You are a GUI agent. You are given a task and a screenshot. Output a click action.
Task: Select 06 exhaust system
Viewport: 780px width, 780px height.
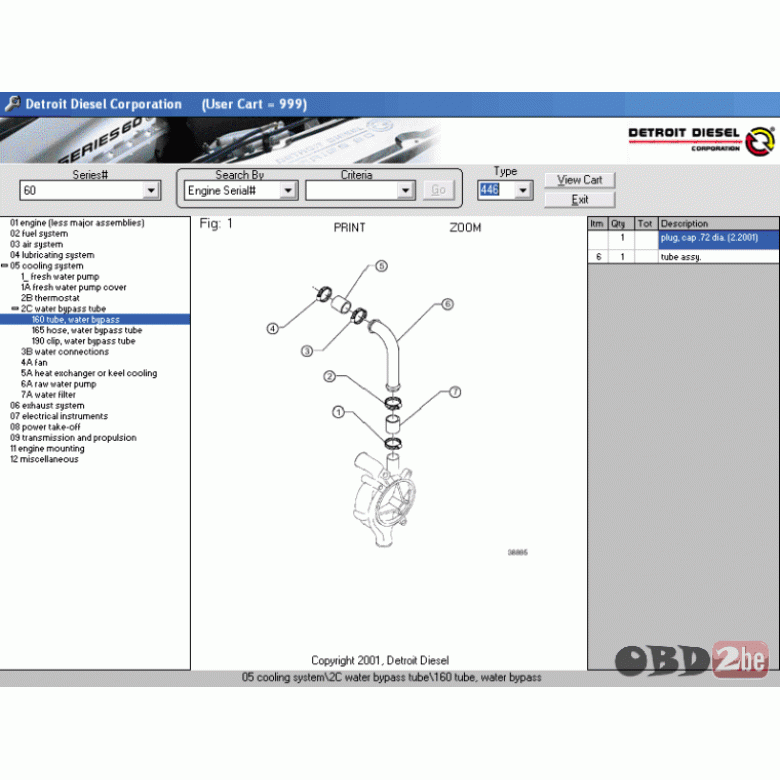[47, 405]
